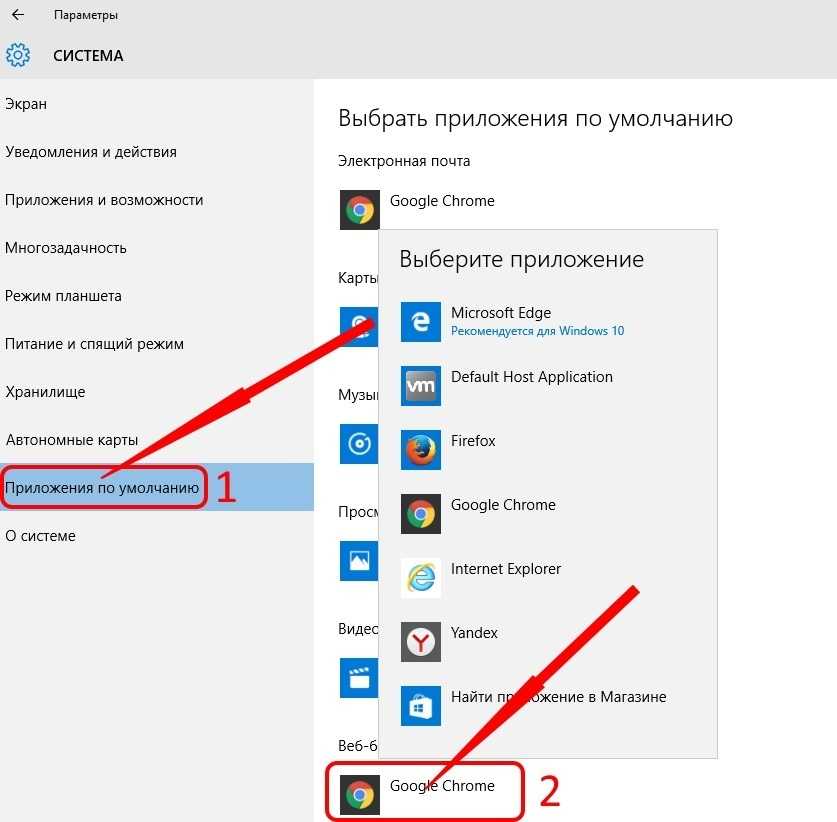Screen dimensions: 837x822
Task: Click the Выберите приложение popup title
Action: pos(522,260)
